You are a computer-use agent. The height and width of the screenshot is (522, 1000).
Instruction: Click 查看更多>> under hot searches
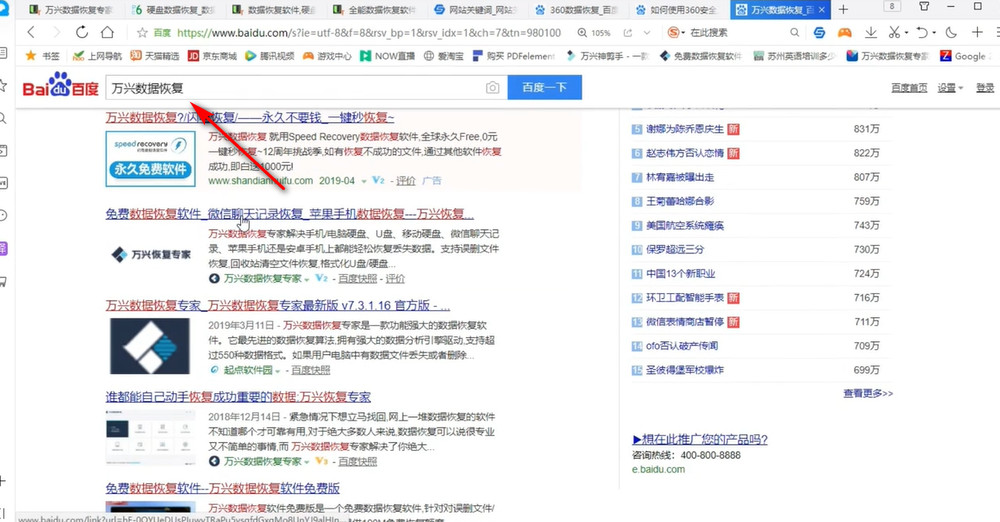[868, 394]
